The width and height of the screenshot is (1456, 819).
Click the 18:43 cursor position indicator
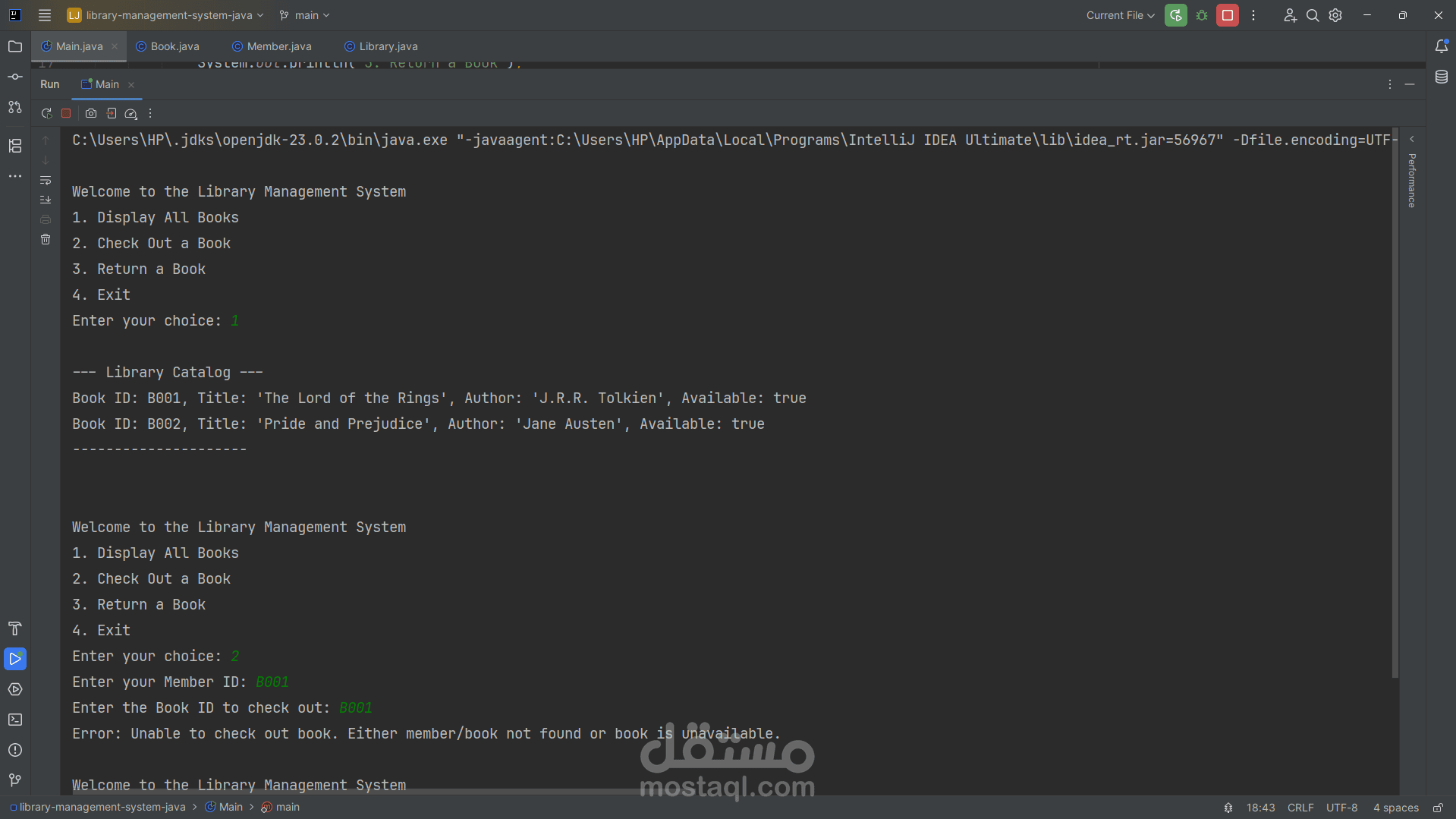(x=1260, y=808)
